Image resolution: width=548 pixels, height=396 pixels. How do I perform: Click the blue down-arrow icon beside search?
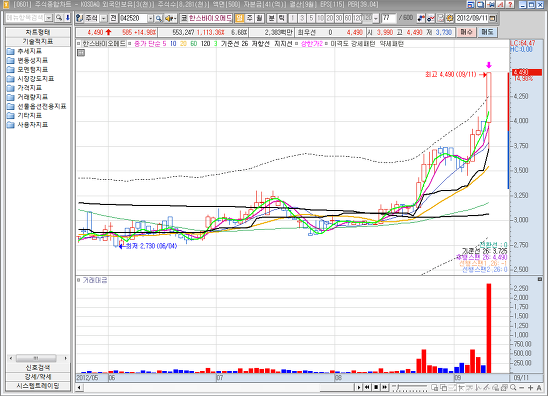(x=67, y=18)
